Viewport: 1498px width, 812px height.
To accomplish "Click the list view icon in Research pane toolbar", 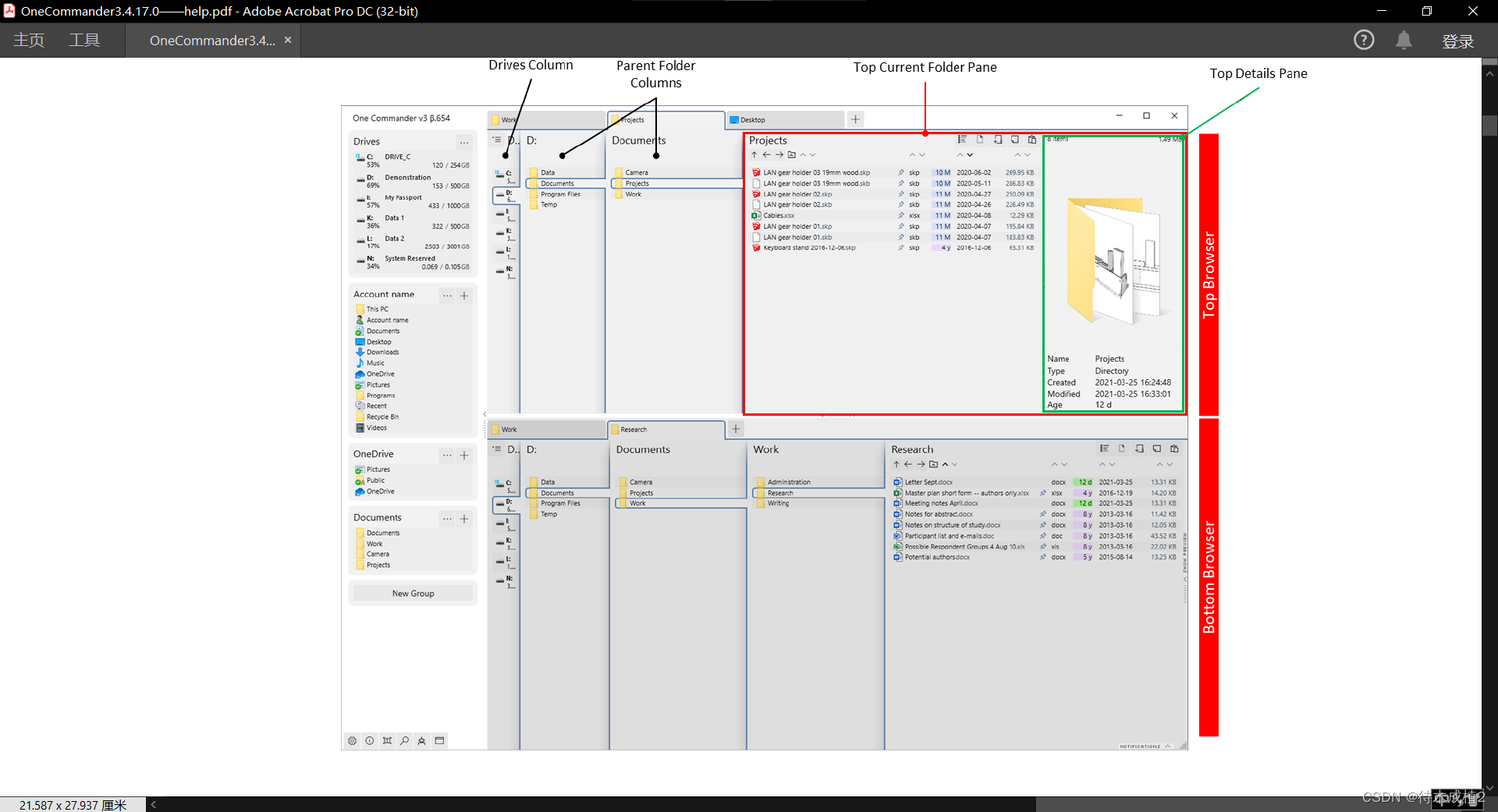I will (1105, 449).
